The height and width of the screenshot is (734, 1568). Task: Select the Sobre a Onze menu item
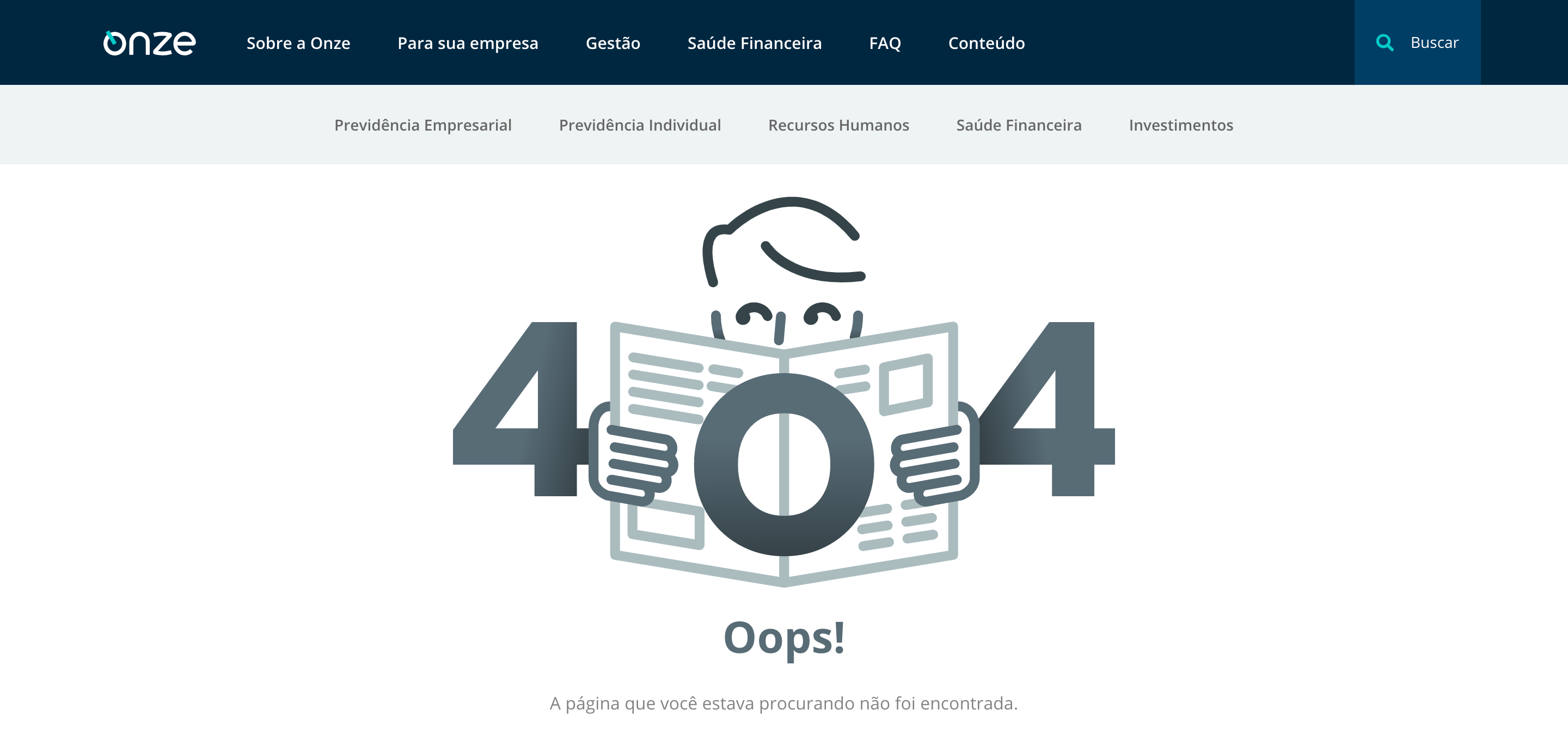coord(298,43)
